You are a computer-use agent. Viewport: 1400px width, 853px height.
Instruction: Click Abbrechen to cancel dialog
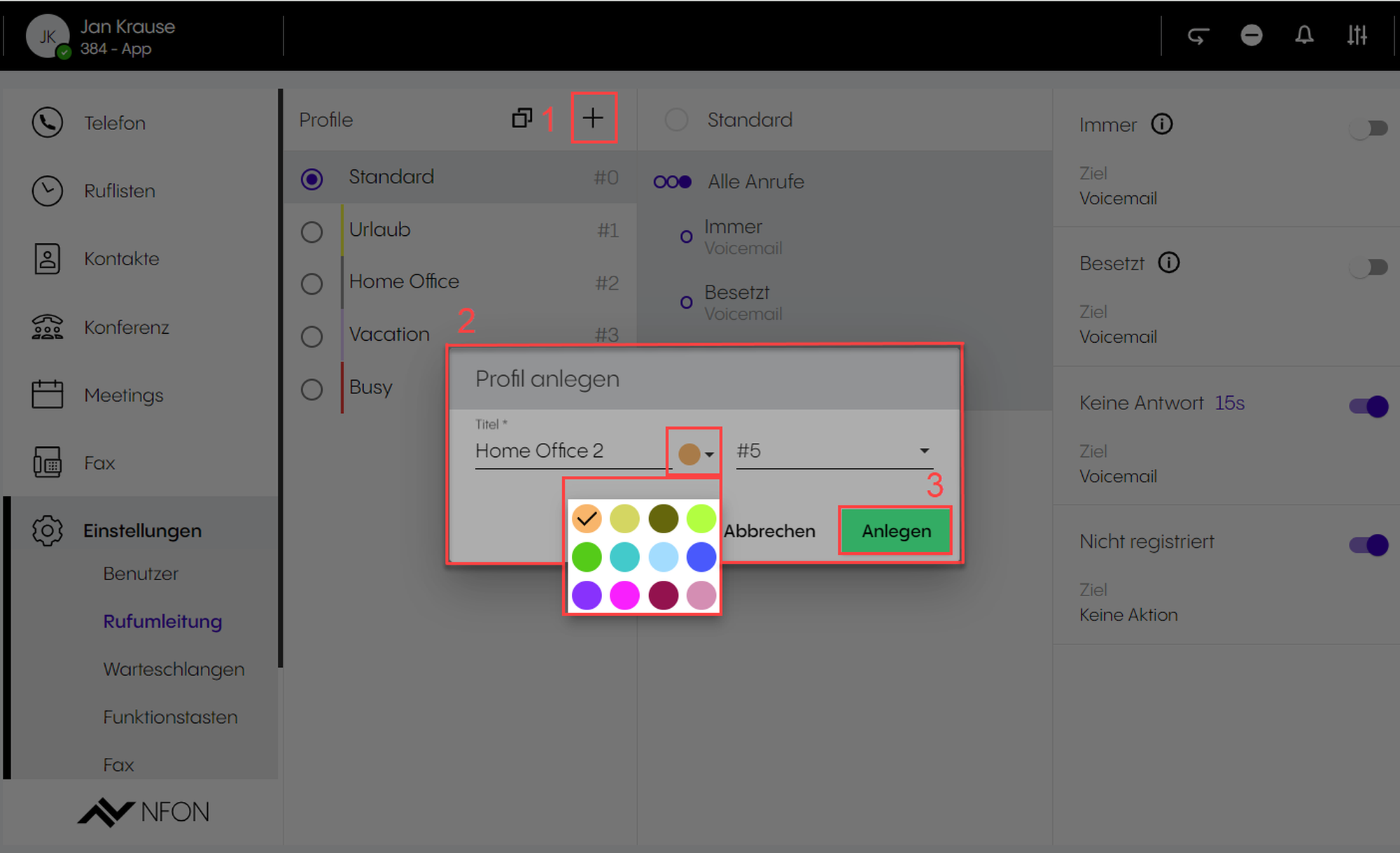[x=769, y=531]
